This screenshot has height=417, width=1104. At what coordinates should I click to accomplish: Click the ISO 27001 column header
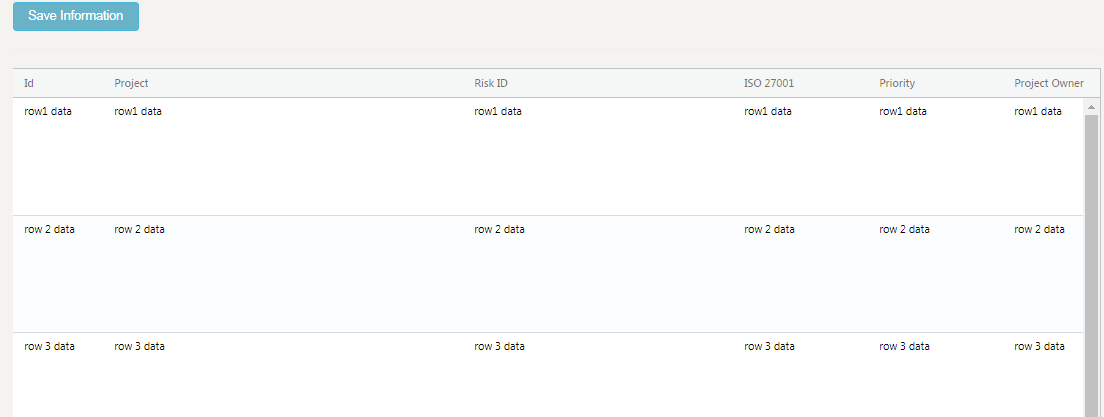[x=769, y=83]
